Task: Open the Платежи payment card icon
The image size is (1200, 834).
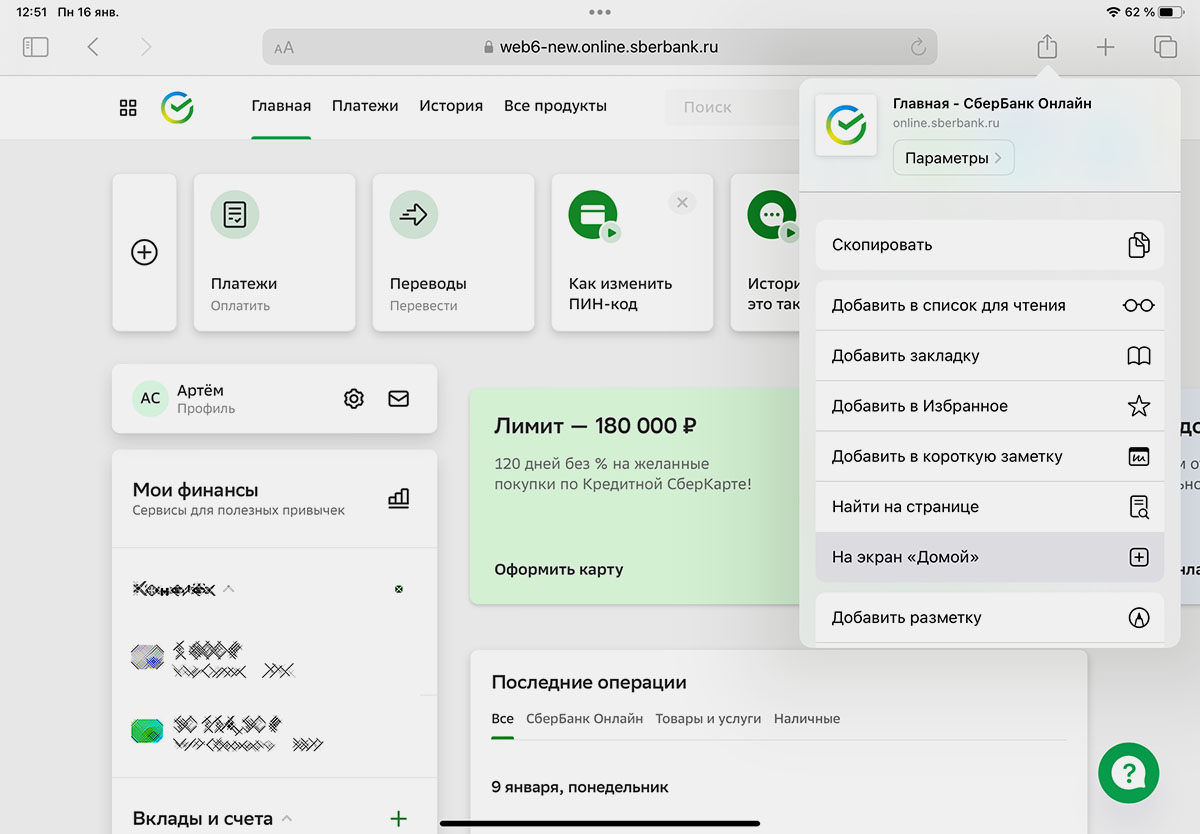Action: coord(235,214)
